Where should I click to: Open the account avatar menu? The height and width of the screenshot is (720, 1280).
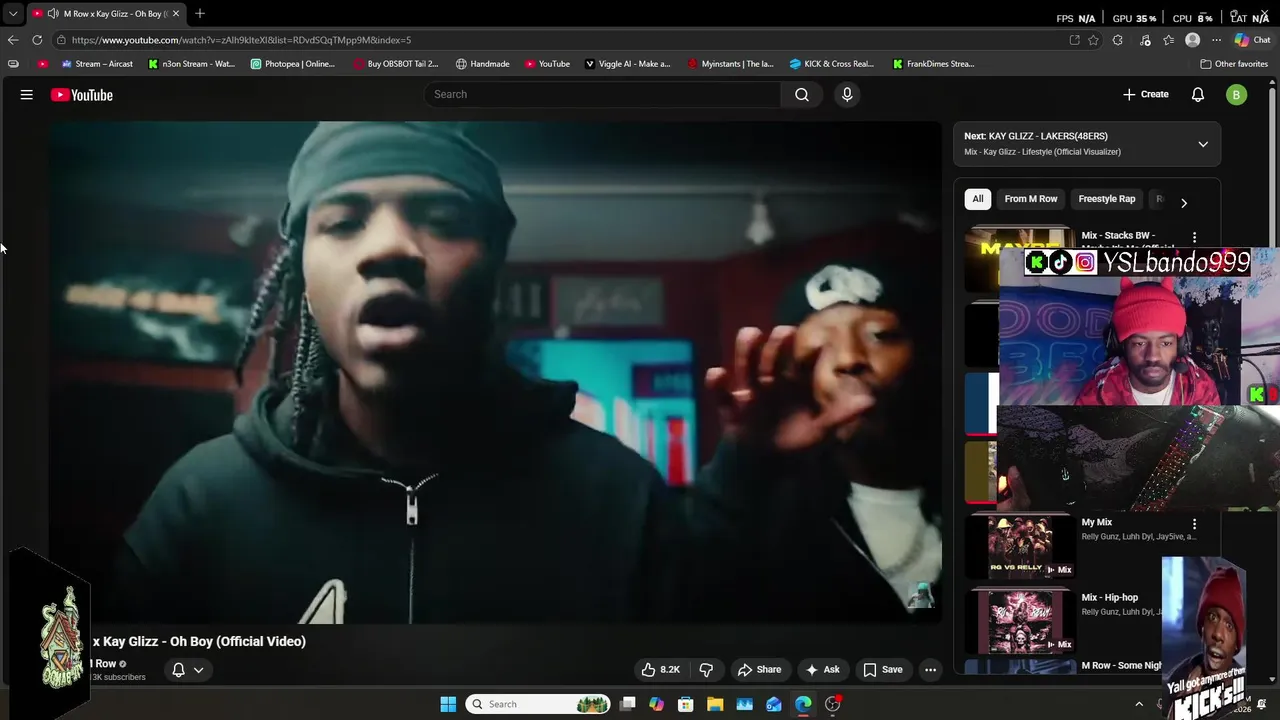[1237, 95]
